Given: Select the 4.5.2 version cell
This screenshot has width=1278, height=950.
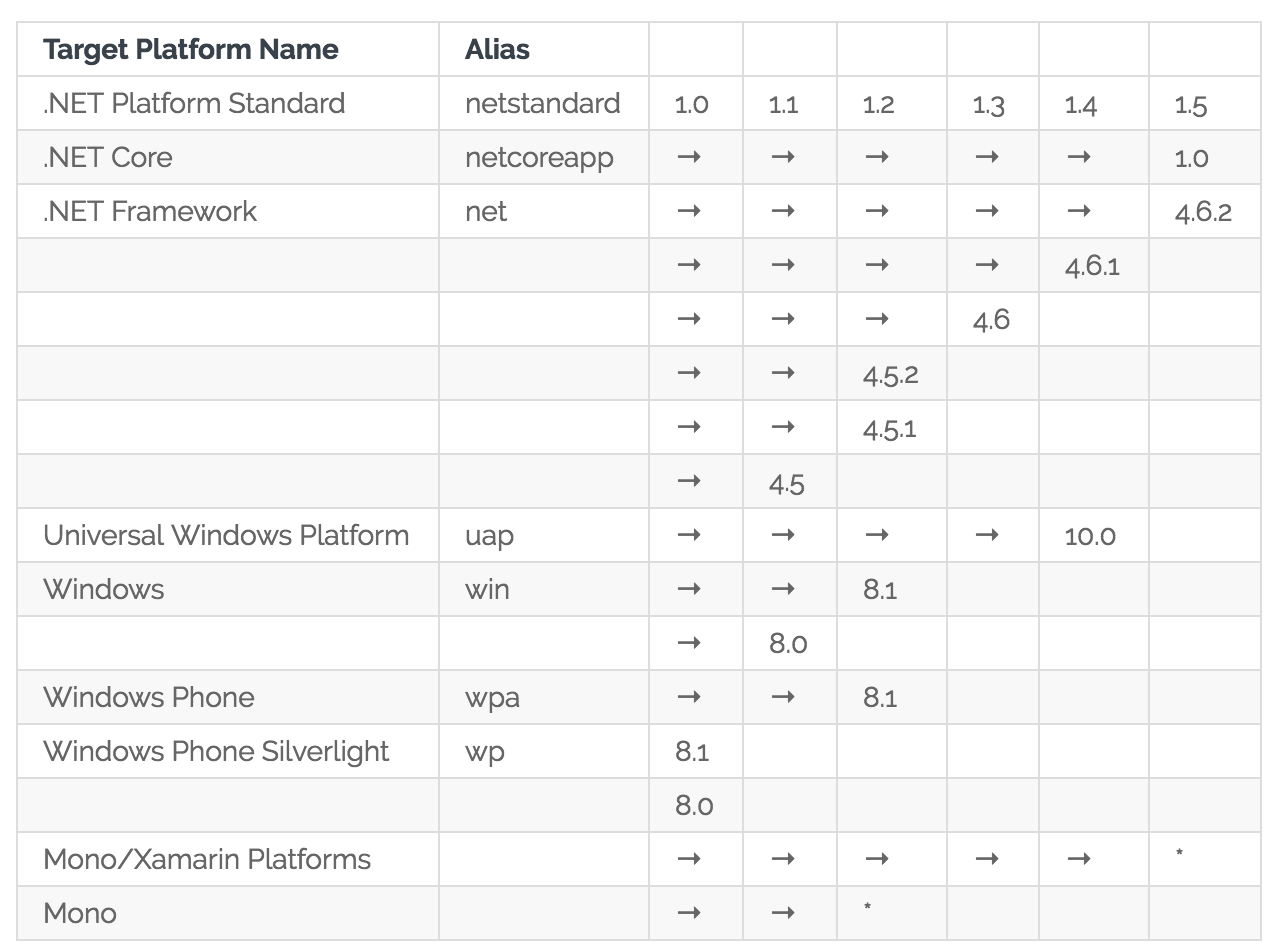Looking at the screenshot, I should tap(890, 374).
